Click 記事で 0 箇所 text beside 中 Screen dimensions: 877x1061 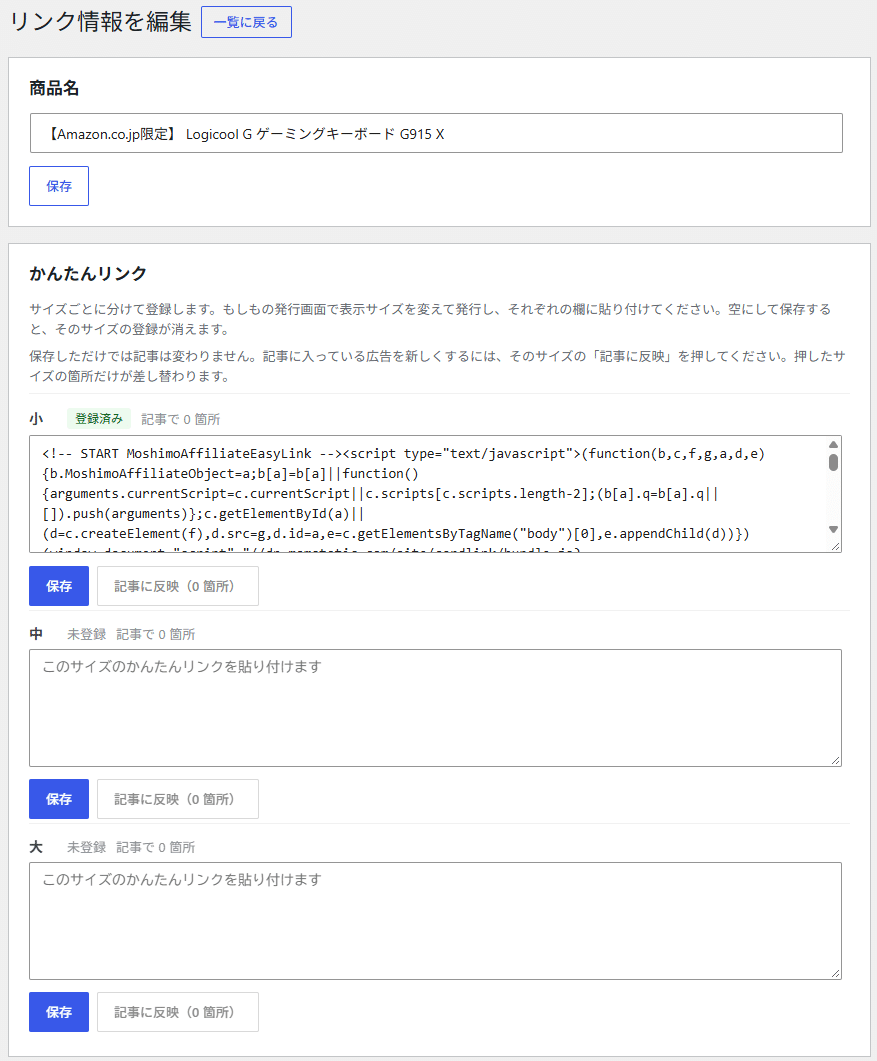click(x=156, y=634)
